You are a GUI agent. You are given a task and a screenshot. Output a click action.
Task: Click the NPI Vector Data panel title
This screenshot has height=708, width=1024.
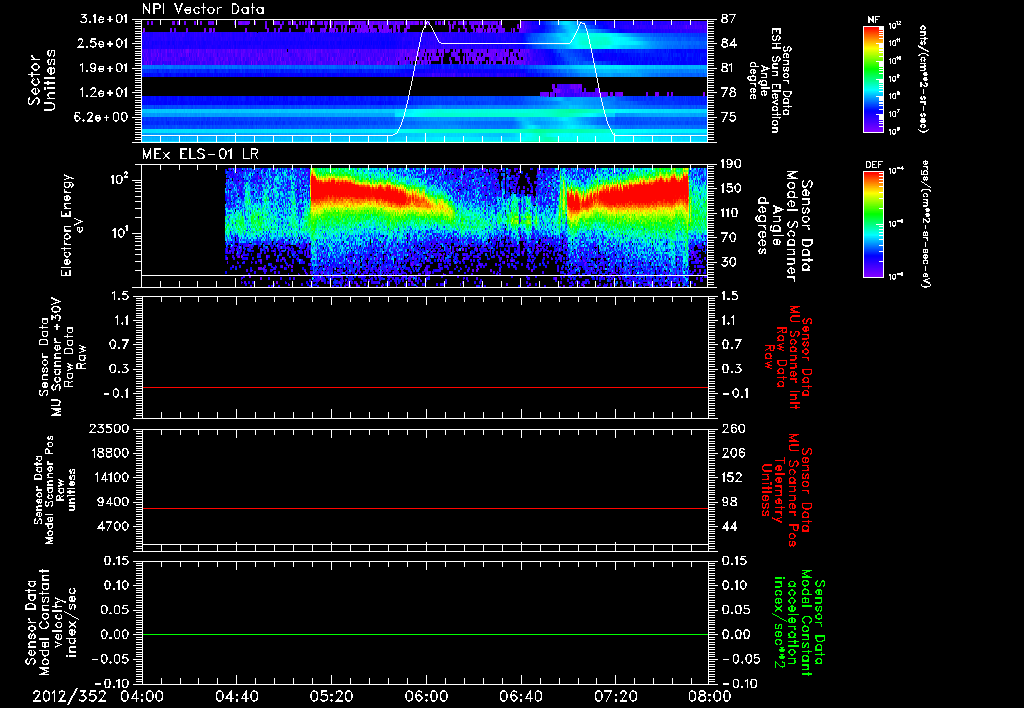point(204,9)
